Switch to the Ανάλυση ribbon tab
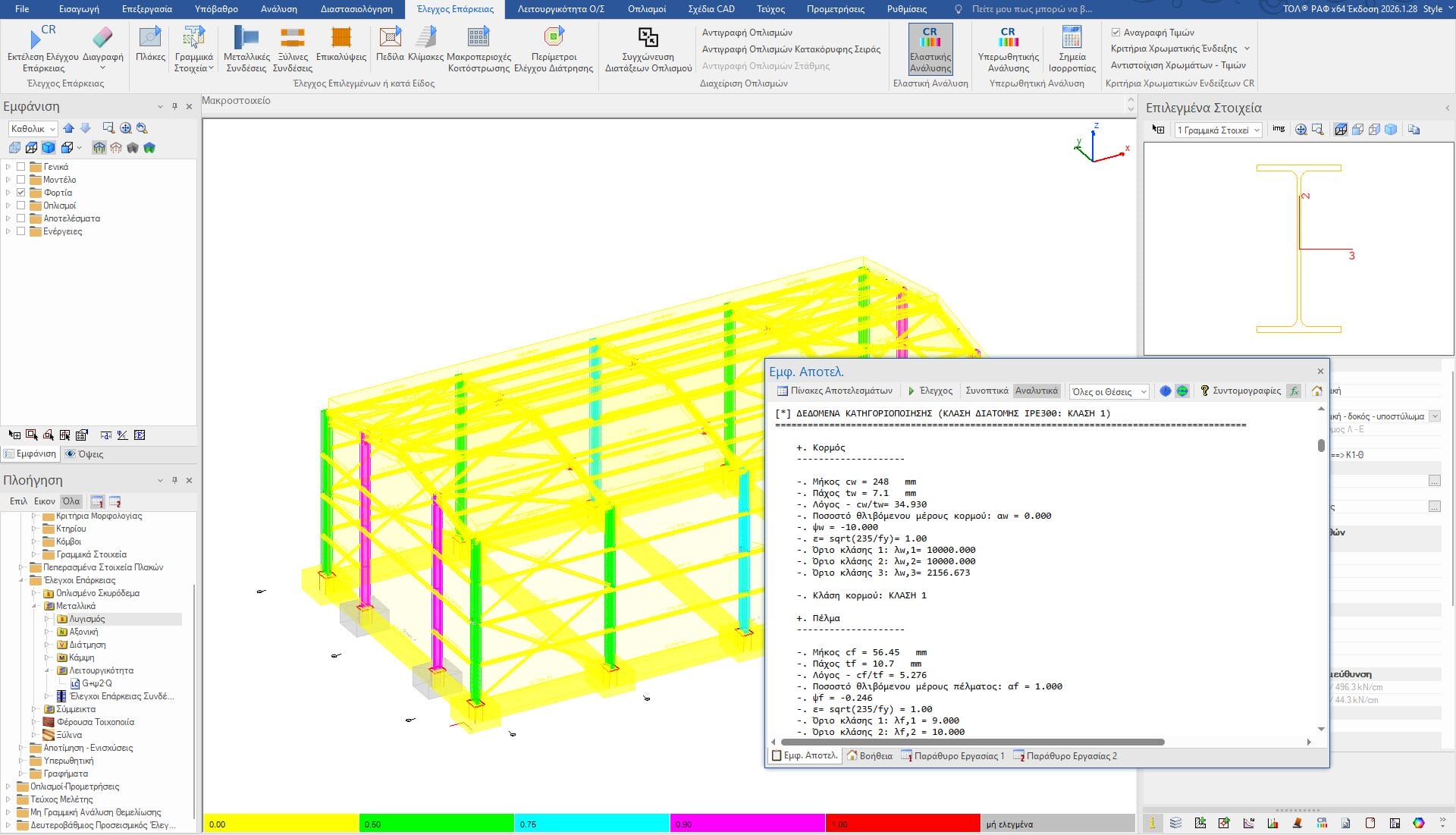Viewport: 1456px width, 835px height. [279, 9]
